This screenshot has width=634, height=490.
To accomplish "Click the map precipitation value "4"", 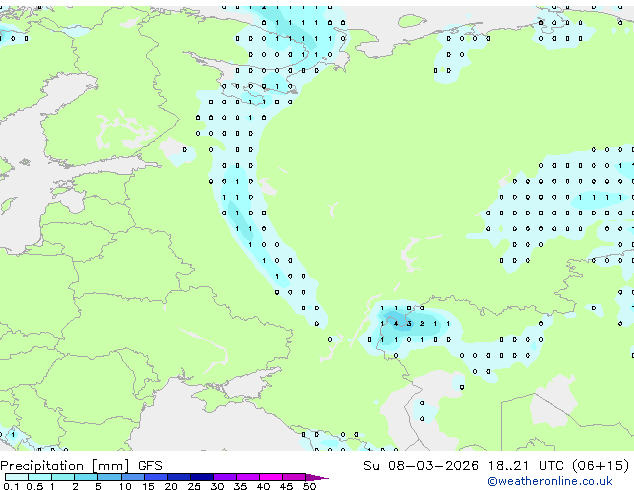I will pyautogui.click(x=395, y=323).
